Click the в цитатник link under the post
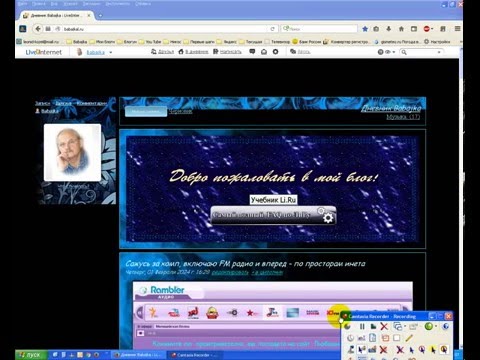 coord(267,272)
